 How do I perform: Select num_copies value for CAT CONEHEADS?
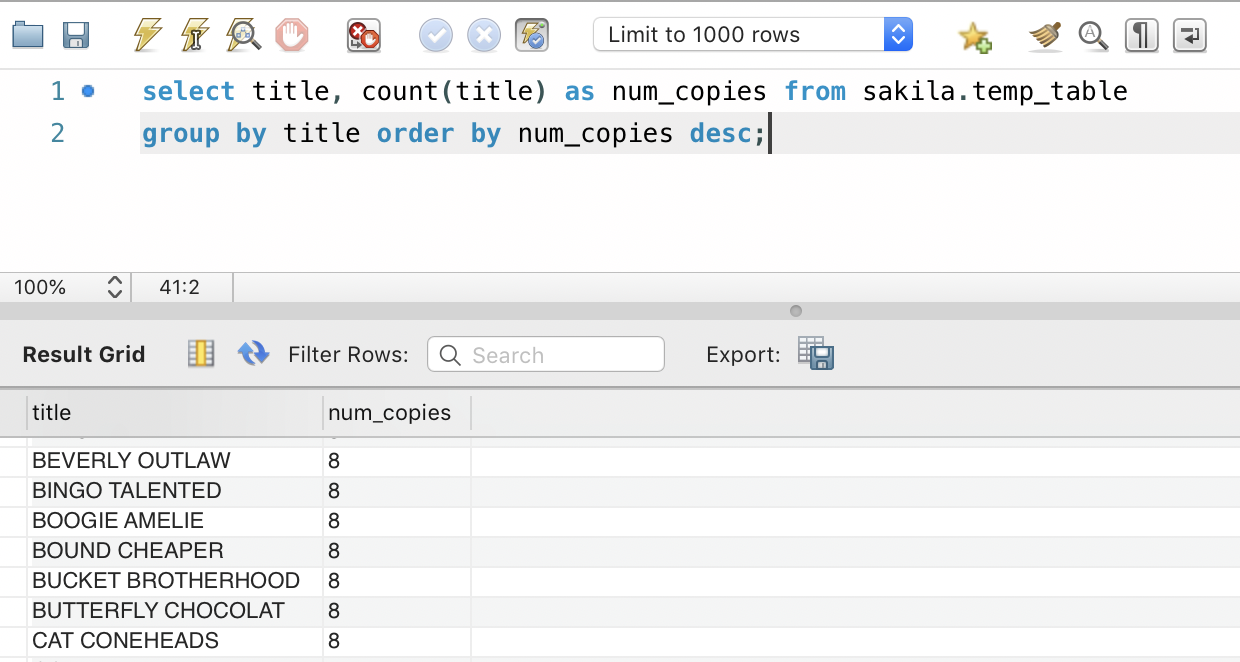coord(397,641)
